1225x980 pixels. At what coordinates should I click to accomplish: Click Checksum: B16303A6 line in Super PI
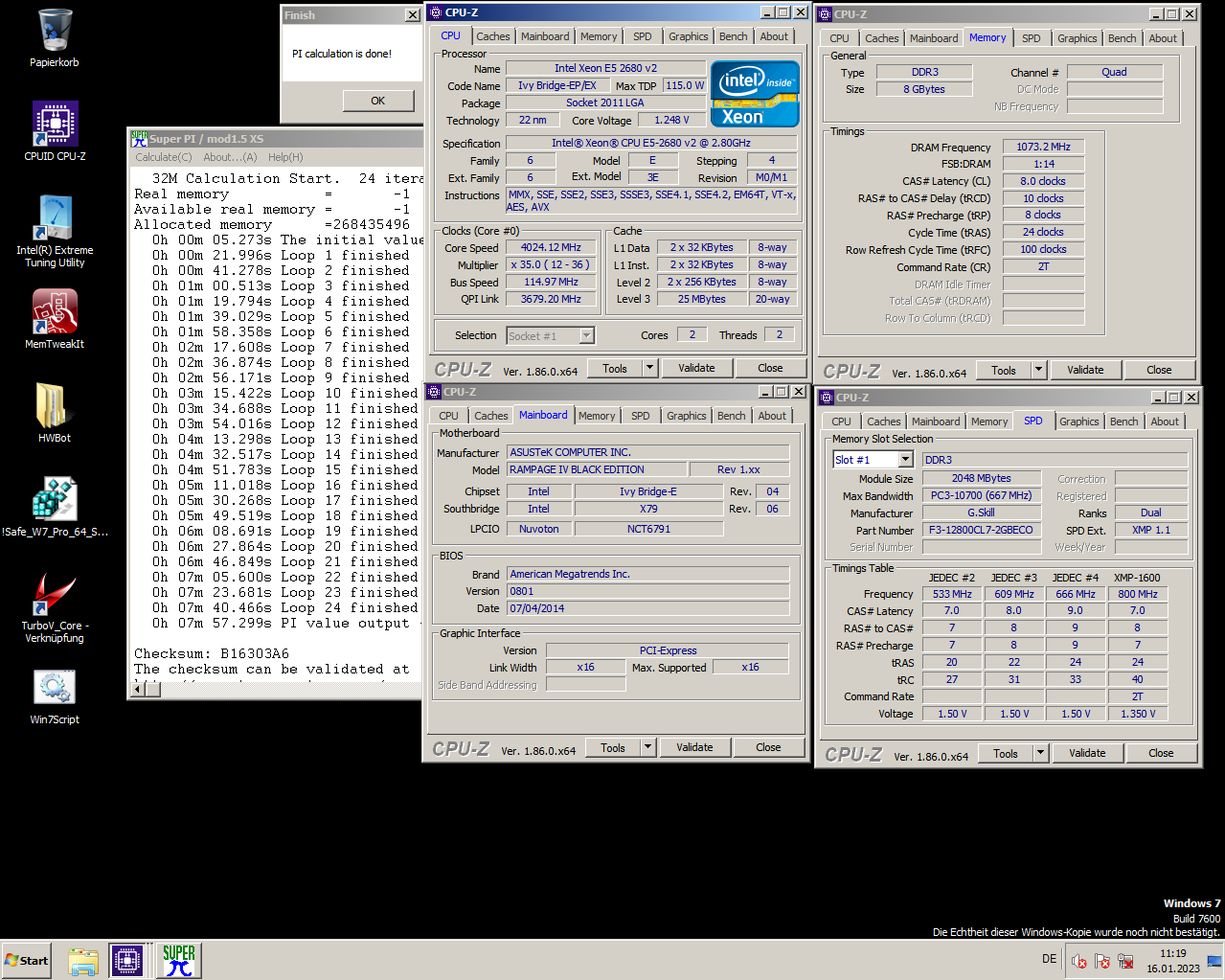pyautogui.click(x=211, y=653)
